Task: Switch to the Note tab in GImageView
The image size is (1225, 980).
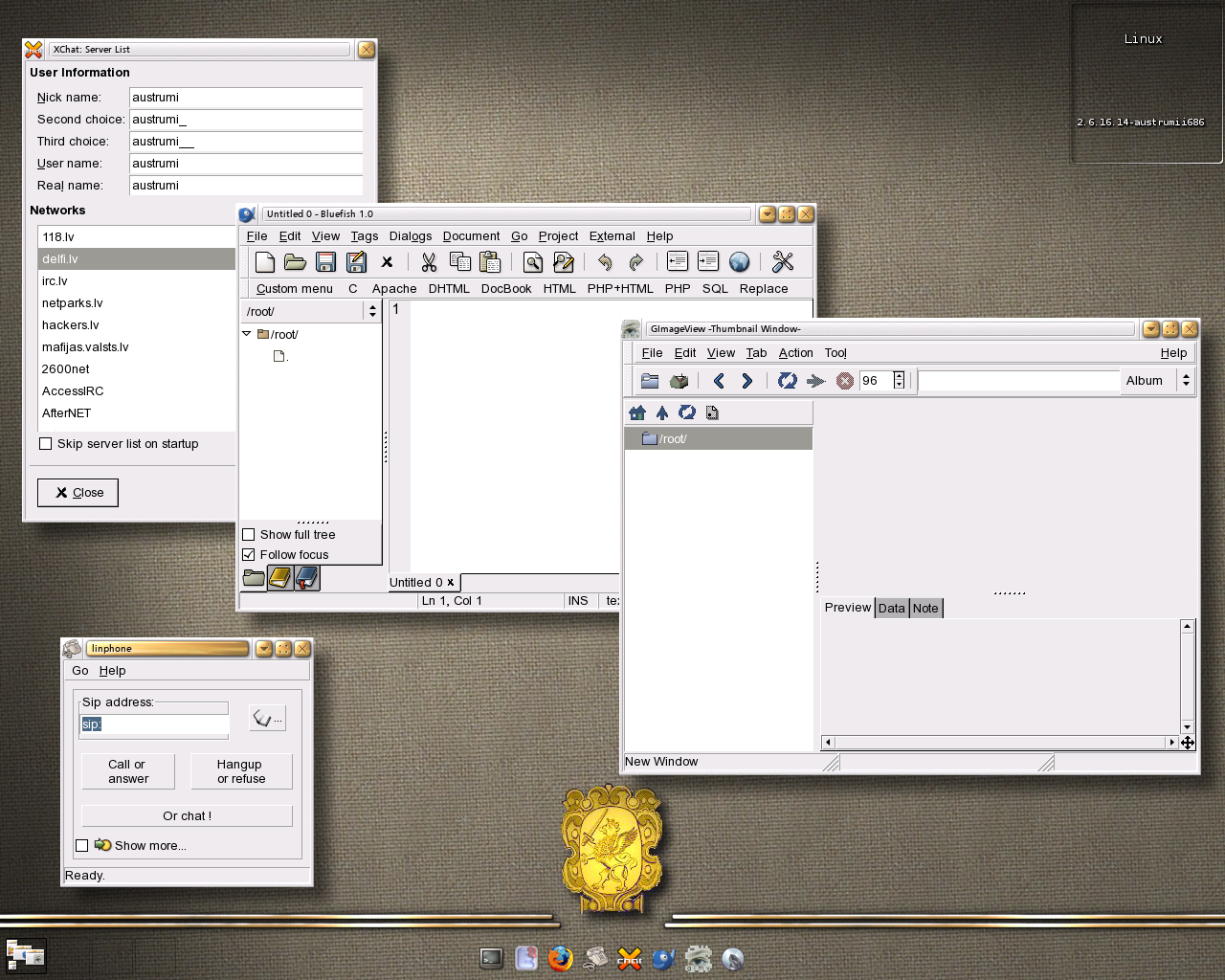Action: click(925, 608)
